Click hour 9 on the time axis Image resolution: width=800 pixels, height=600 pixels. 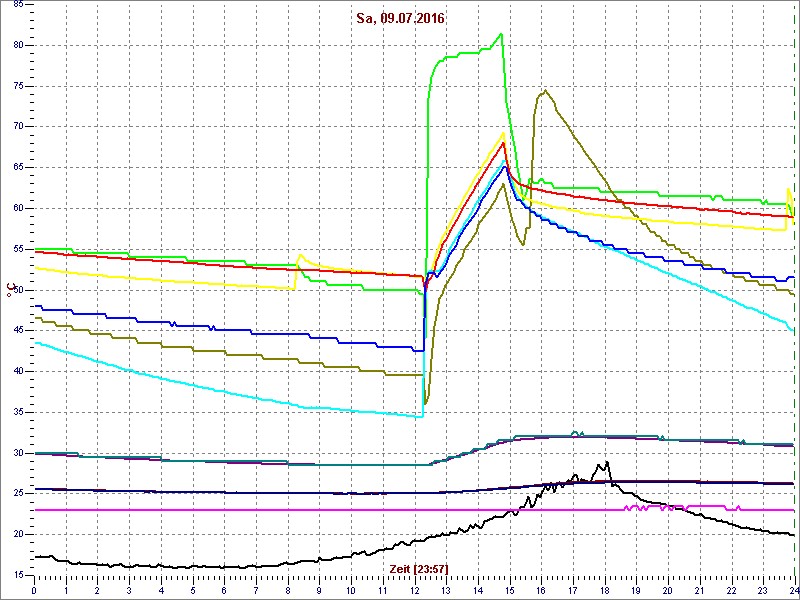pos(319,588)
